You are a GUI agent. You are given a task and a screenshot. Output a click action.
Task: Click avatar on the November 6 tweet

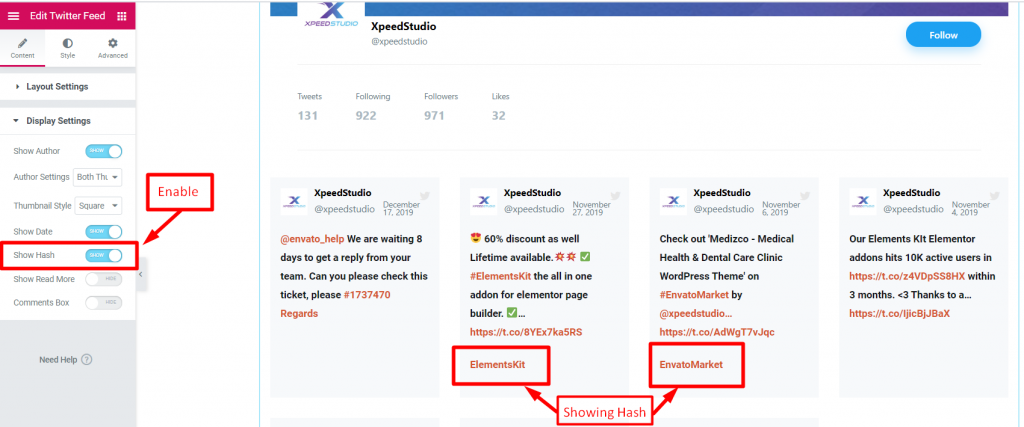point(673,202)
